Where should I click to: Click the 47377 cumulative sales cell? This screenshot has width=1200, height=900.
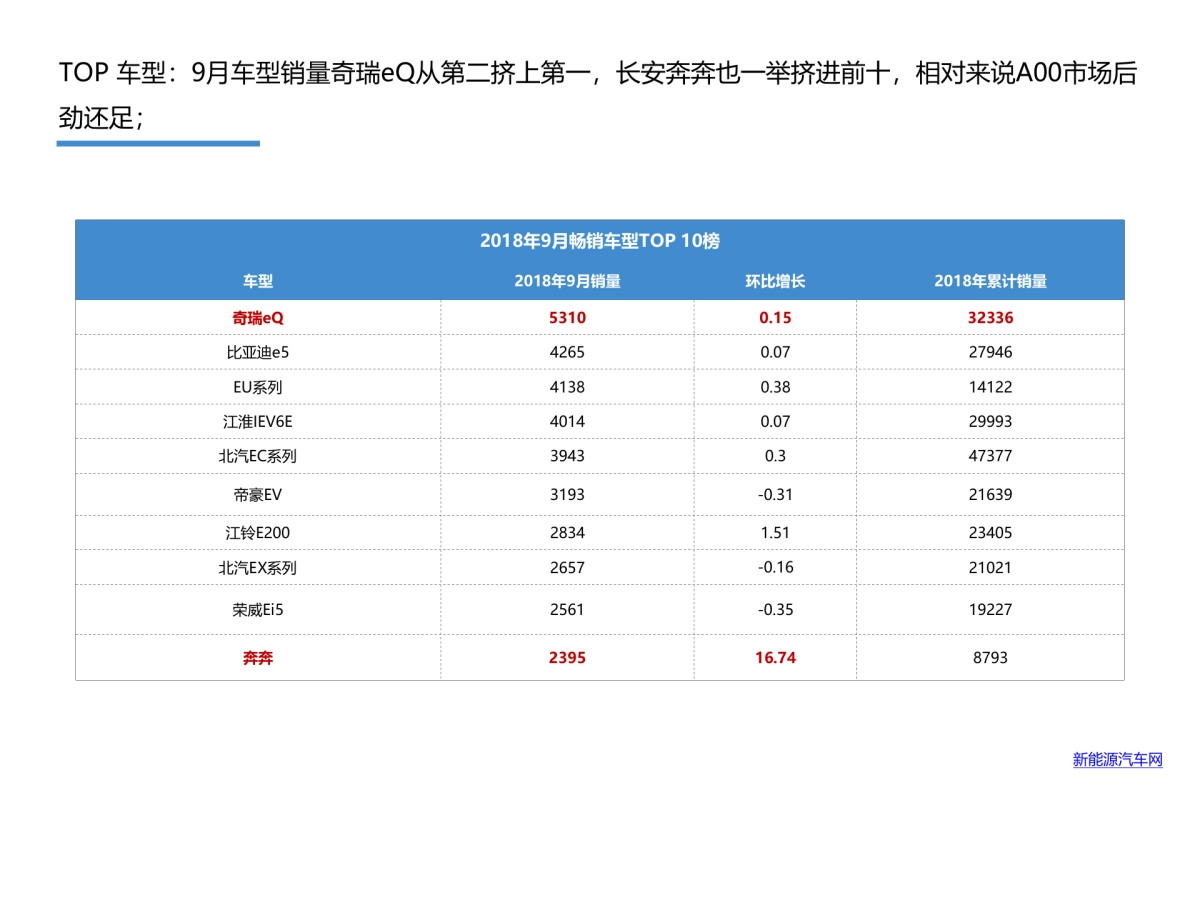(x=990, y=456)
